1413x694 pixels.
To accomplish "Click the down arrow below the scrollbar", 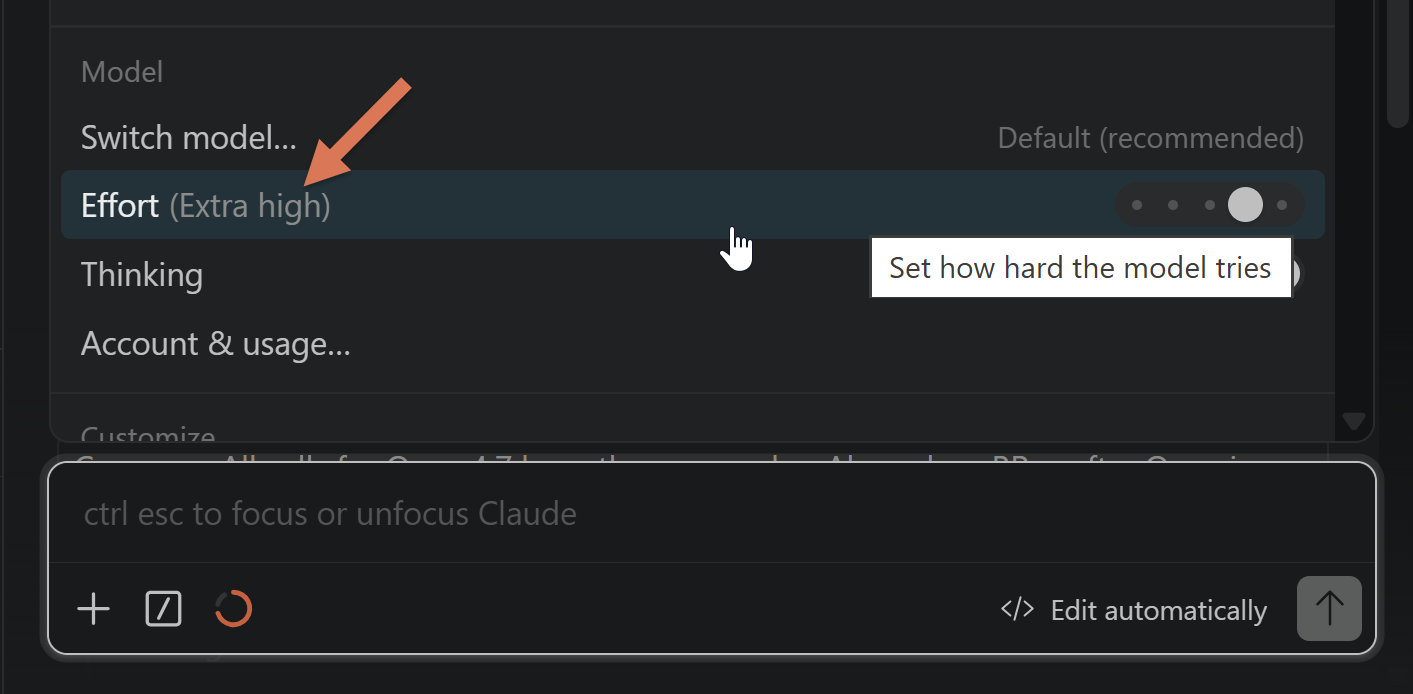I will [1353, 423].
